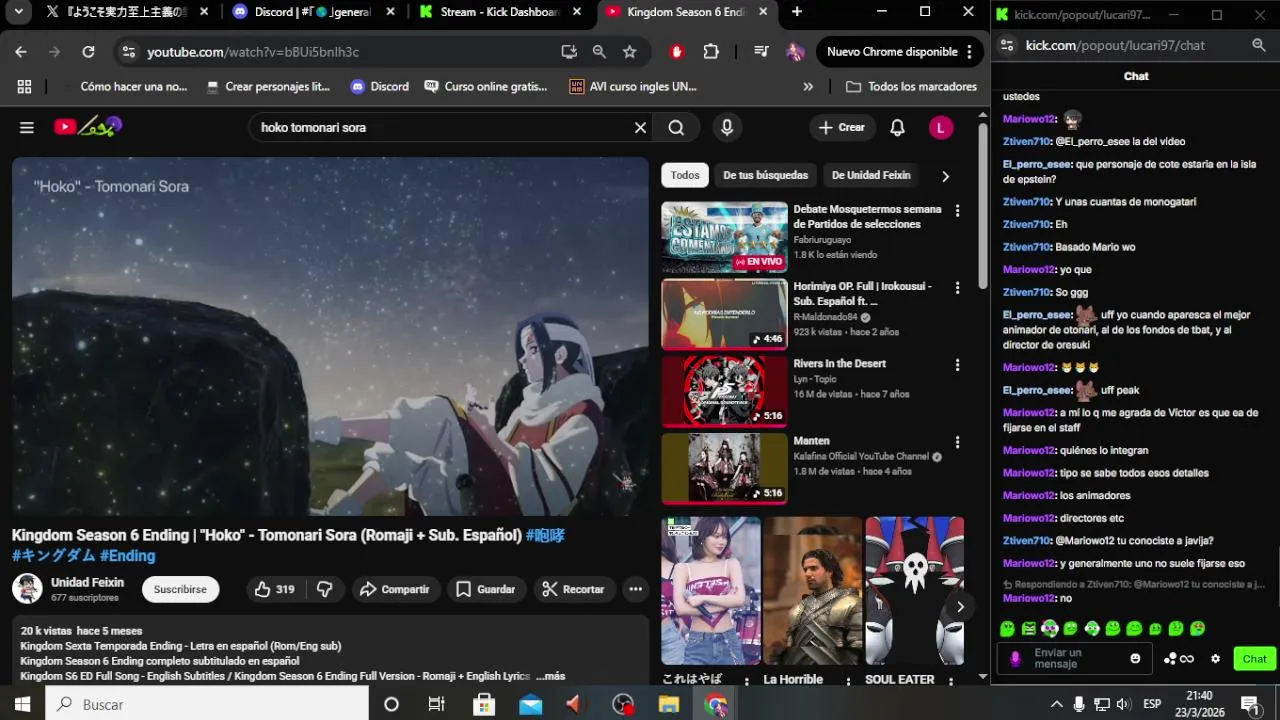Image resolution: width=1280 pixels, height=720 pixels.
Task: Dislike the video with the thumbs-down button
Action: [x=325, y=589]
